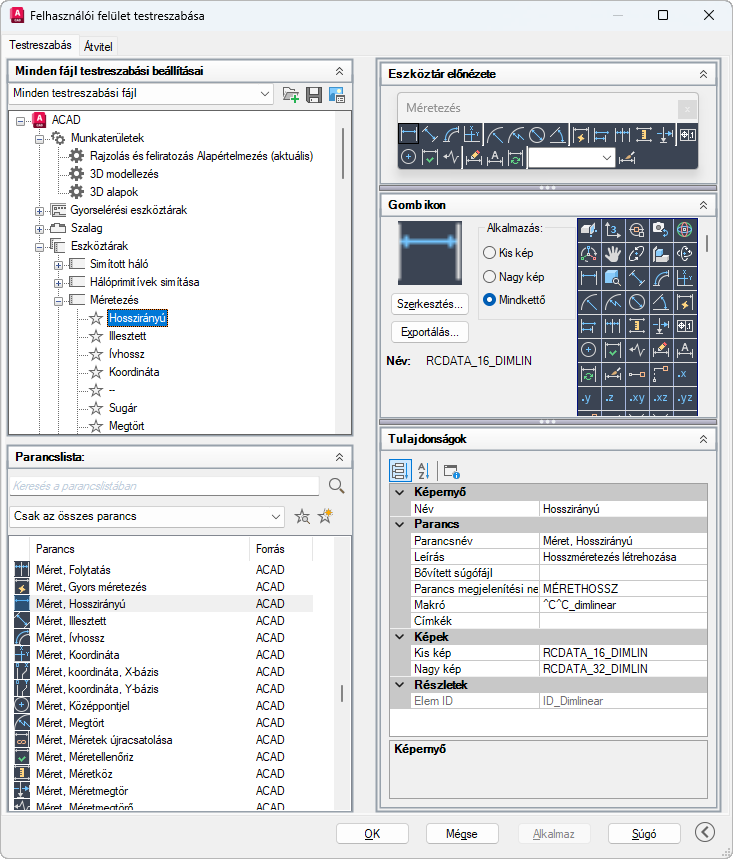Click dimension space ruler icon in toolbar preview
This screenshot has width=733, height=859.
coord(644,134)
